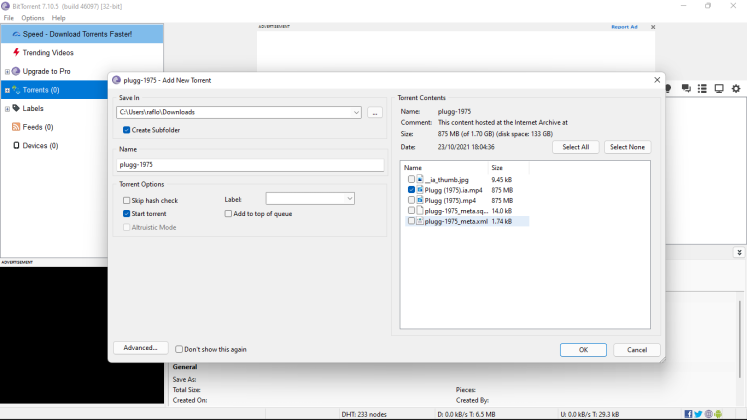Close the top advertisement banner
The image size is (747, 420).
653,27
